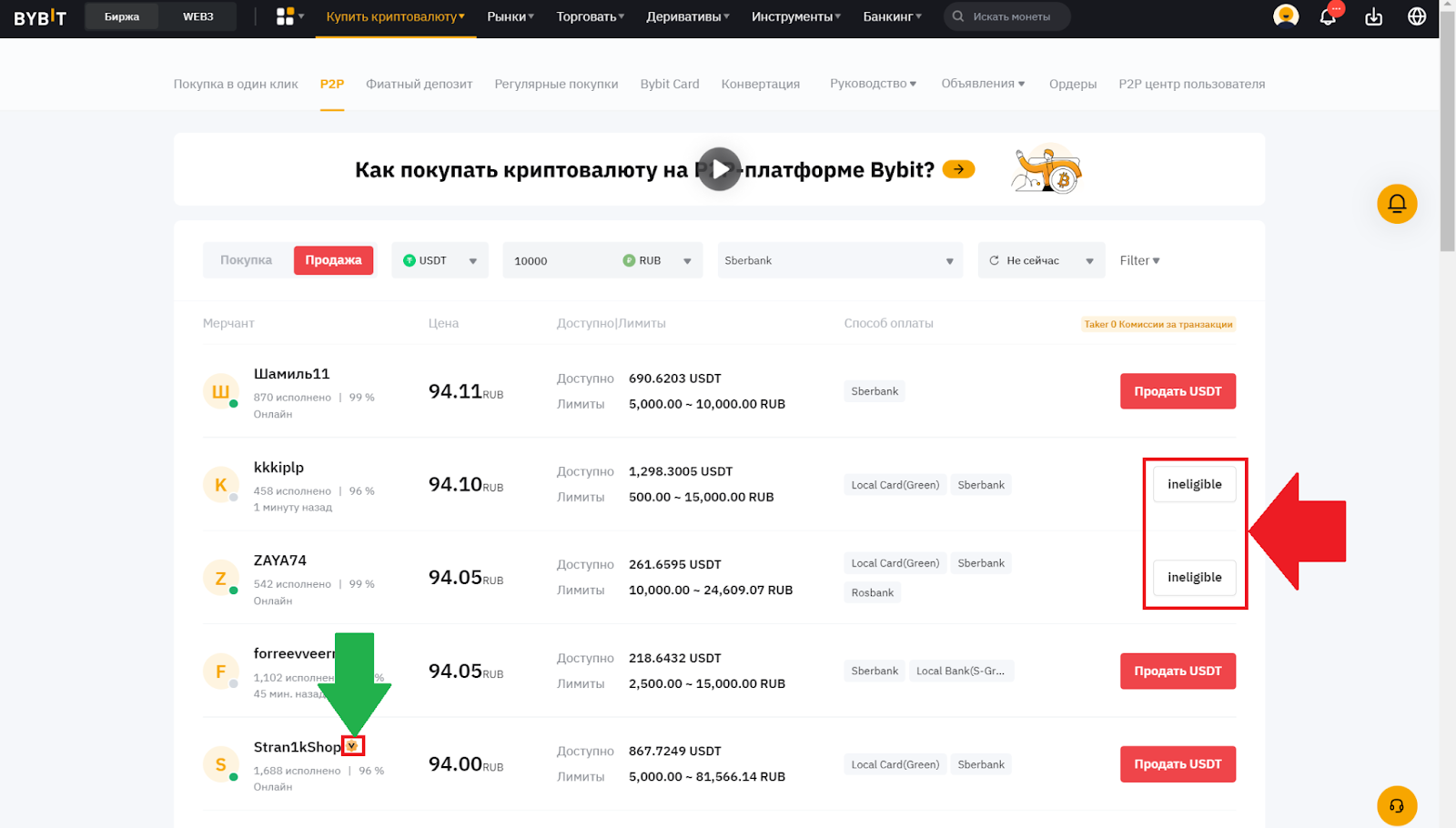Select the Продажа toggle

point(333,260)
